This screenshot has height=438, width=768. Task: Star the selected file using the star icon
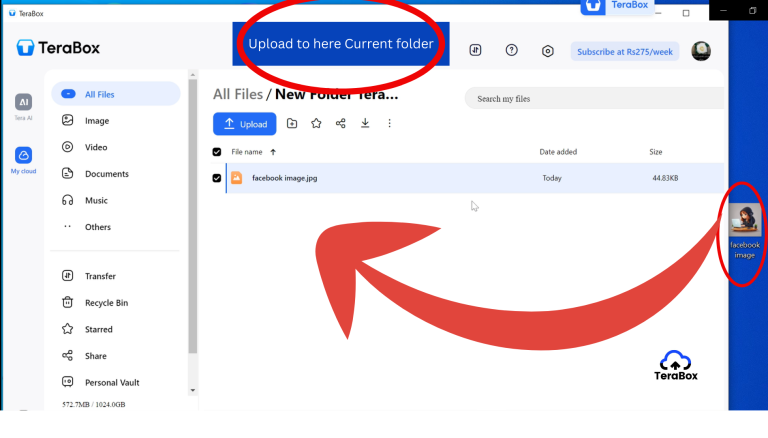tap(316, 123)
